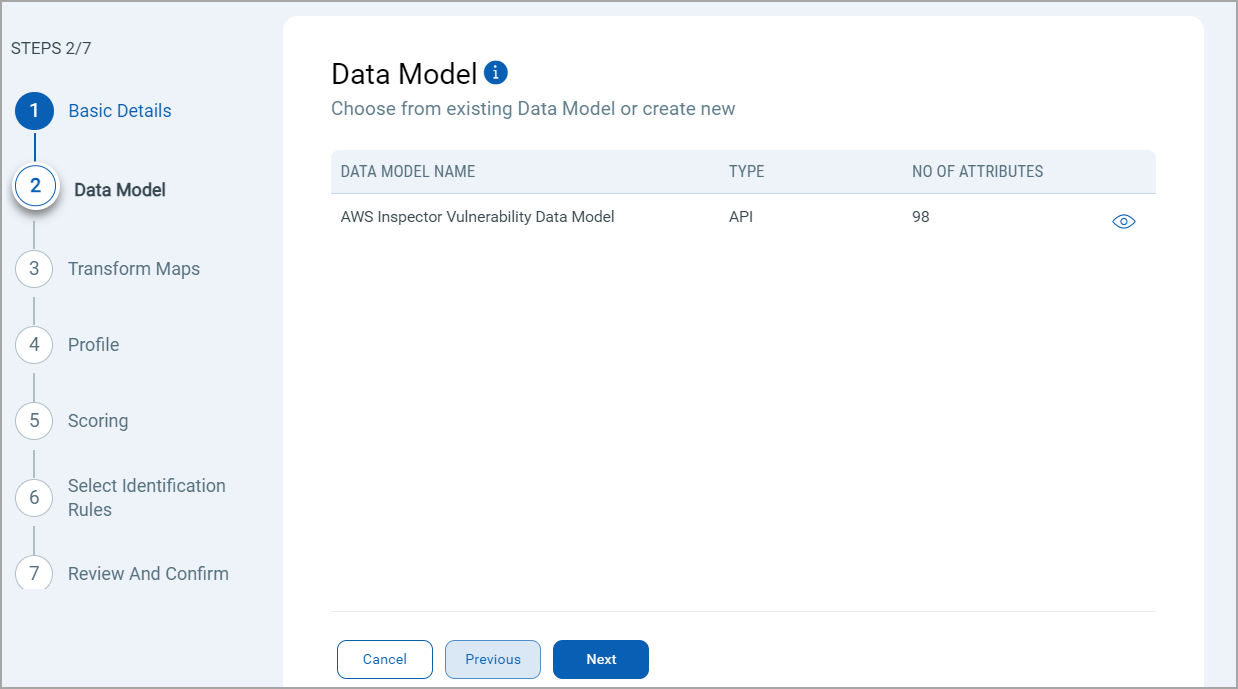The width and height of the screenshot is (1238, 689).
Task: Open the Transform Maps step
Action: click(134, 269)
